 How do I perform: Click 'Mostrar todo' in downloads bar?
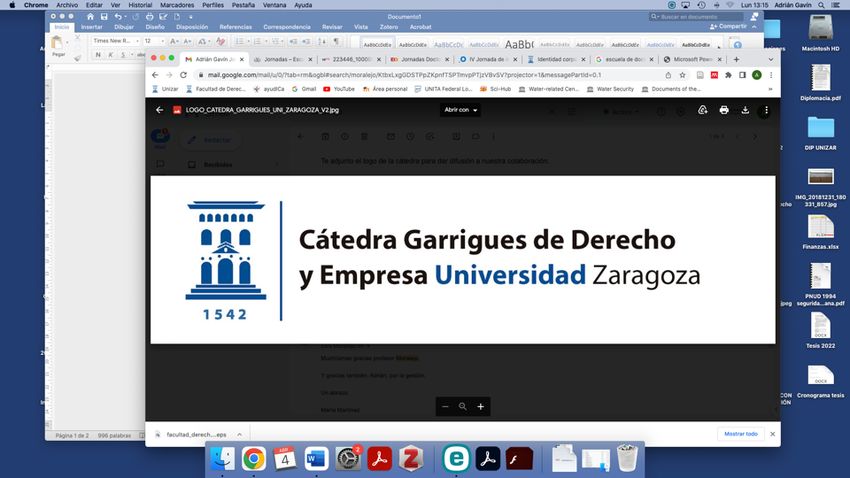pyautogui.click(x=738, y=434)
